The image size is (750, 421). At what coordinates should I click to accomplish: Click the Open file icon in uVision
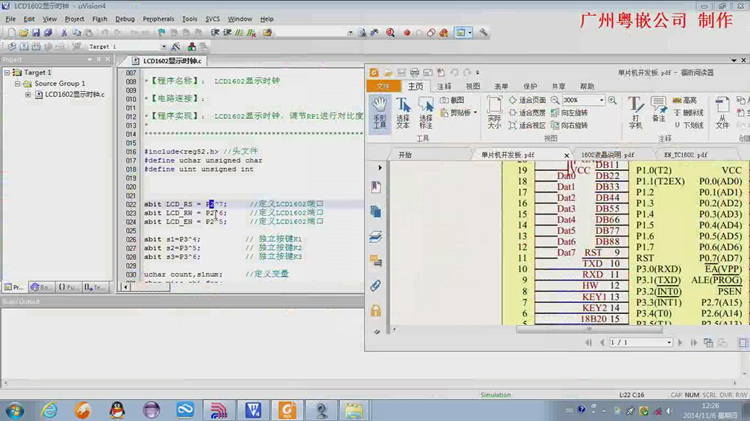click(23, 33)
